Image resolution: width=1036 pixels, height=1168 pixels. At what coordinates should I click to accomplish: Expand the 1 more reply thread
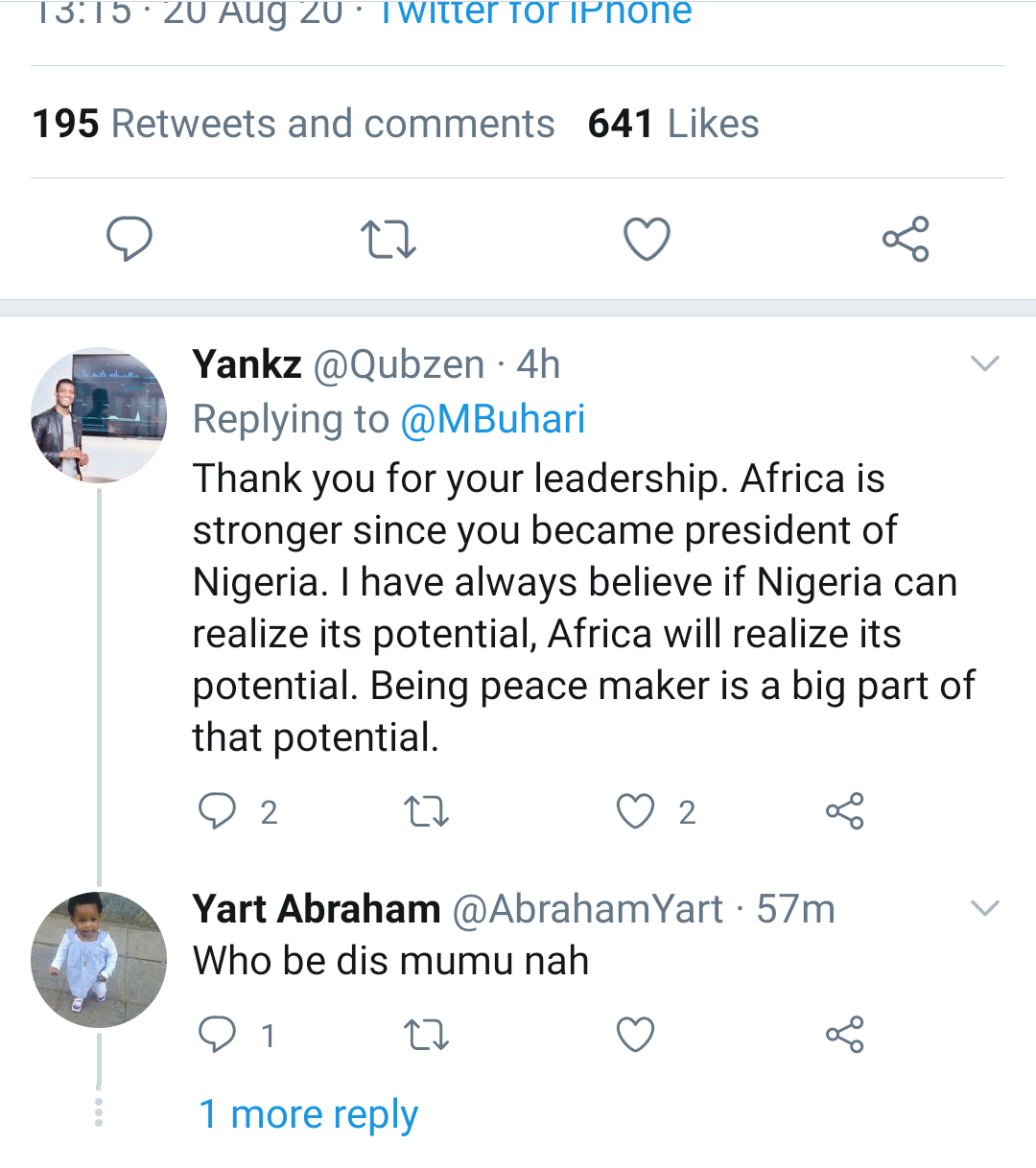pyautogui.click(x=308, y=1114)
